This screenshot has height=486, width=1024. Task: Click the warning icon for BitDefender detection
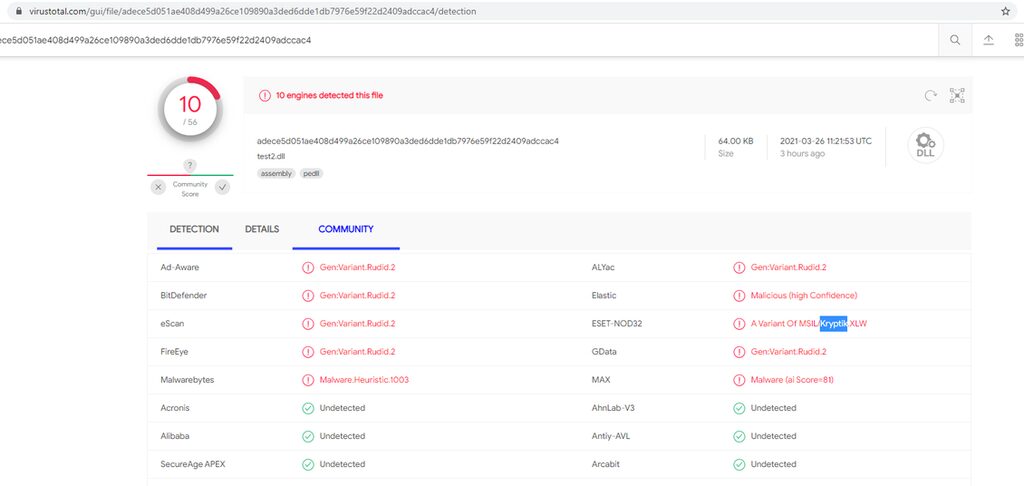pos(308,296)
